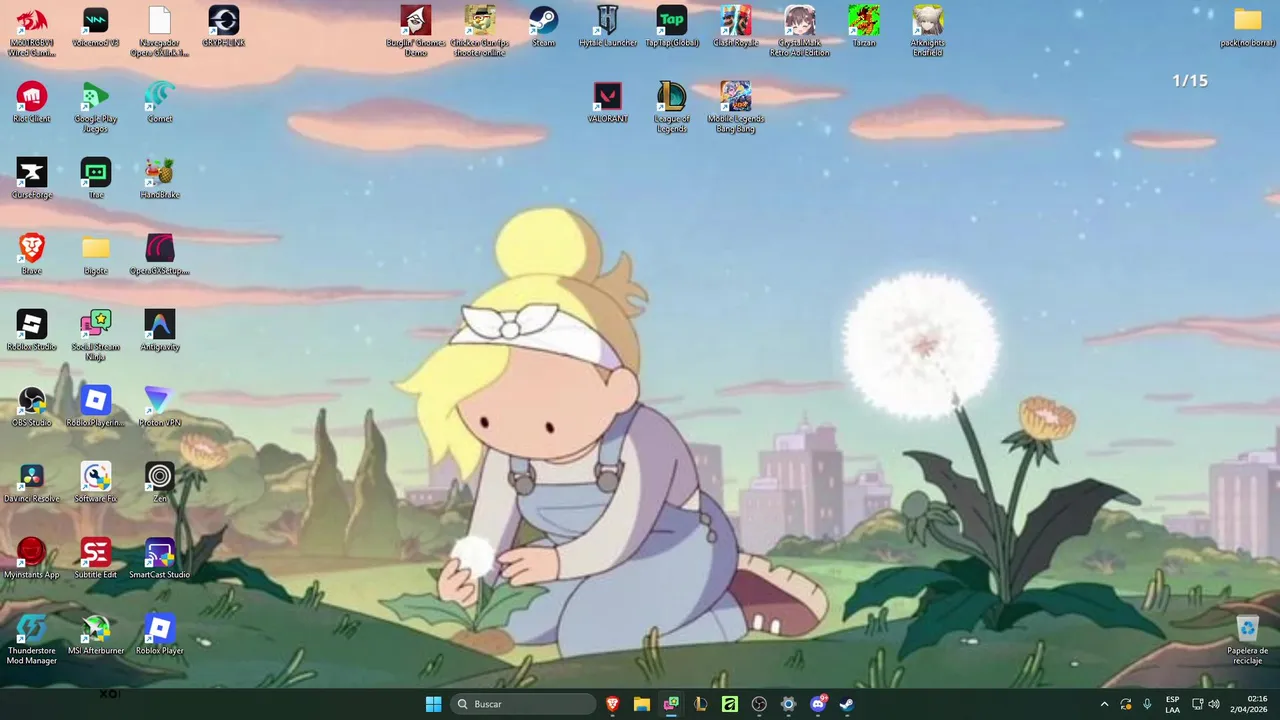This screenshot has height=720, width=1280.
Task: Select the Riot Client shortcut
Action: coord(32,103)
